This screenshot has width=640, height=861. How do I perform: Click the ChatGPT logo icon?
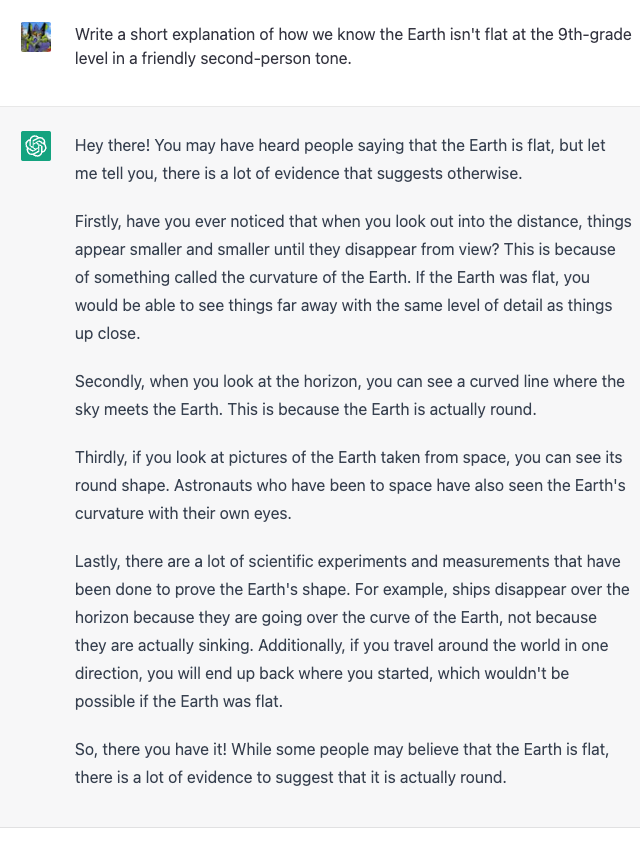point(36,146)
